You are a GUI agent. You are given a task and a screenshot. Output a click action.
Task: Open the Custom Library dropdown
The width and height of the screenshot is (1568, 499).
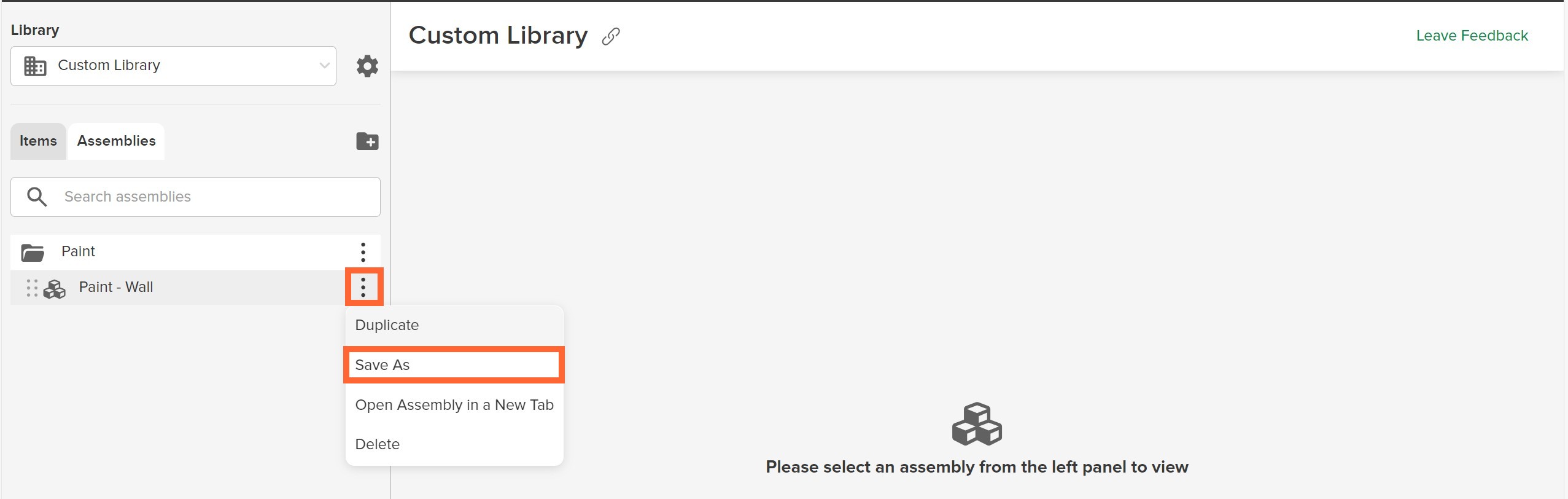coord(173,66)
